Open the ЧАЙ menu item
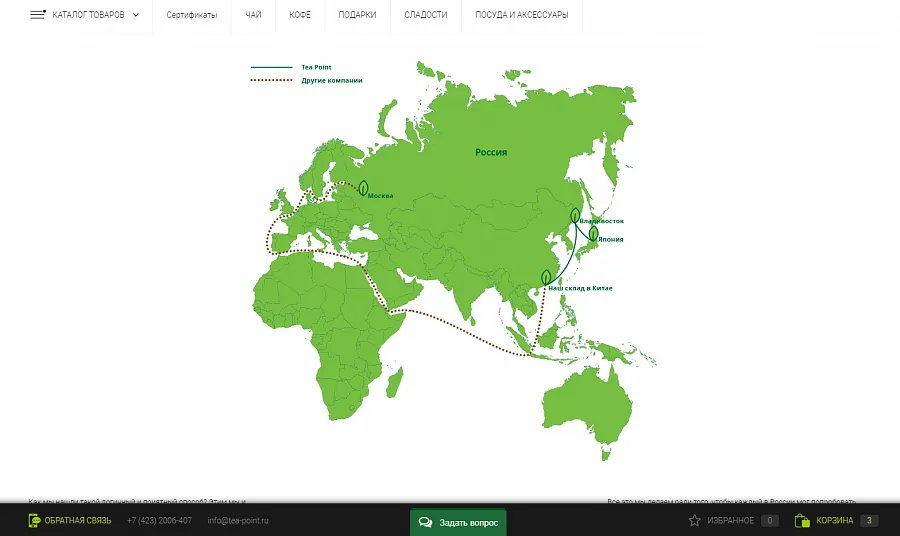The height and width of the screenshot is (536, 900). click(253, 15)
